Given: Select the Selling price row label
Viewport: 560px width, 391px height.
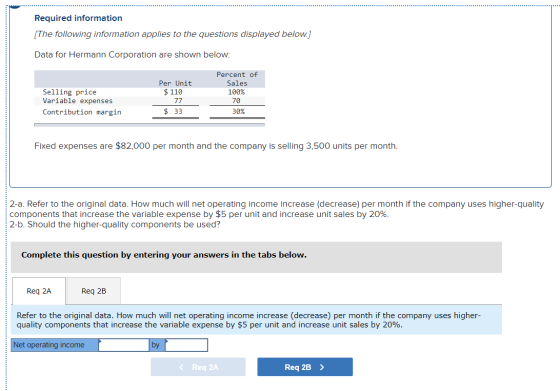Looking at the screenshot, I should coord(69,92).
